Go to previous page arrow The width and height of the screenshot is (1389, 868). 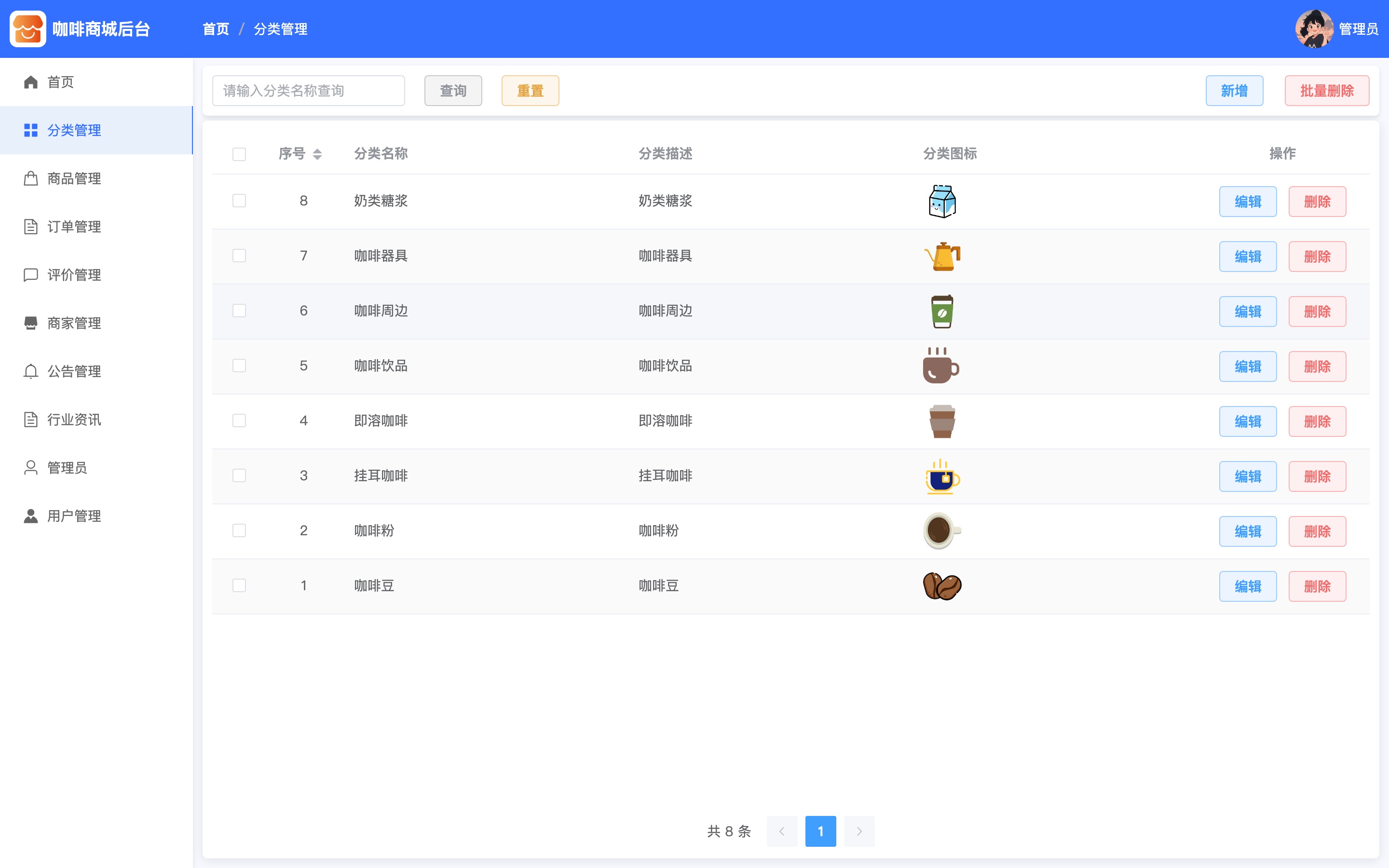point(782,831)
